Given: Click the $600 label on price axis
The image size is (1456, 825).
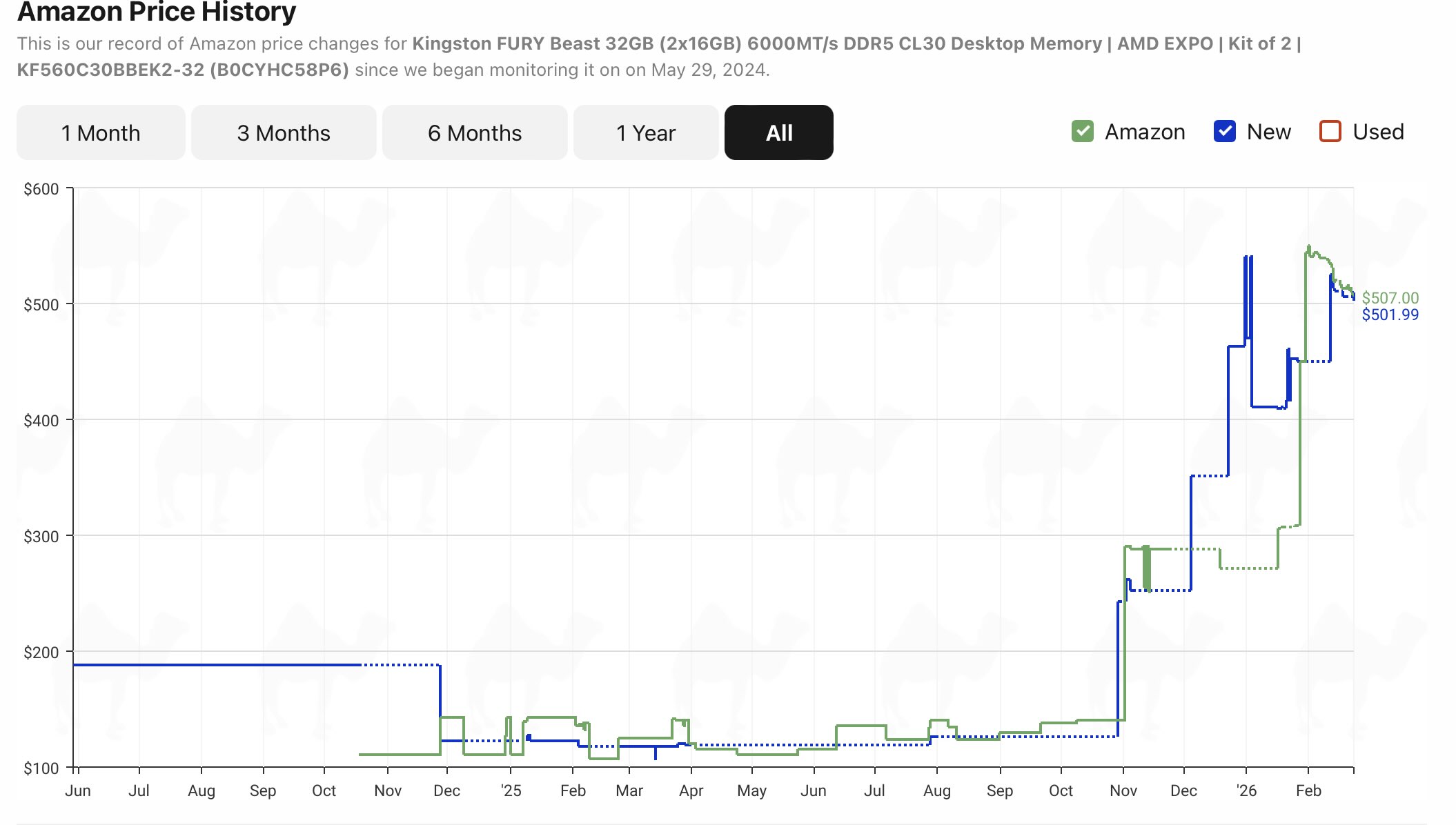Looking at the screenshot, I should tap(41, 189).
